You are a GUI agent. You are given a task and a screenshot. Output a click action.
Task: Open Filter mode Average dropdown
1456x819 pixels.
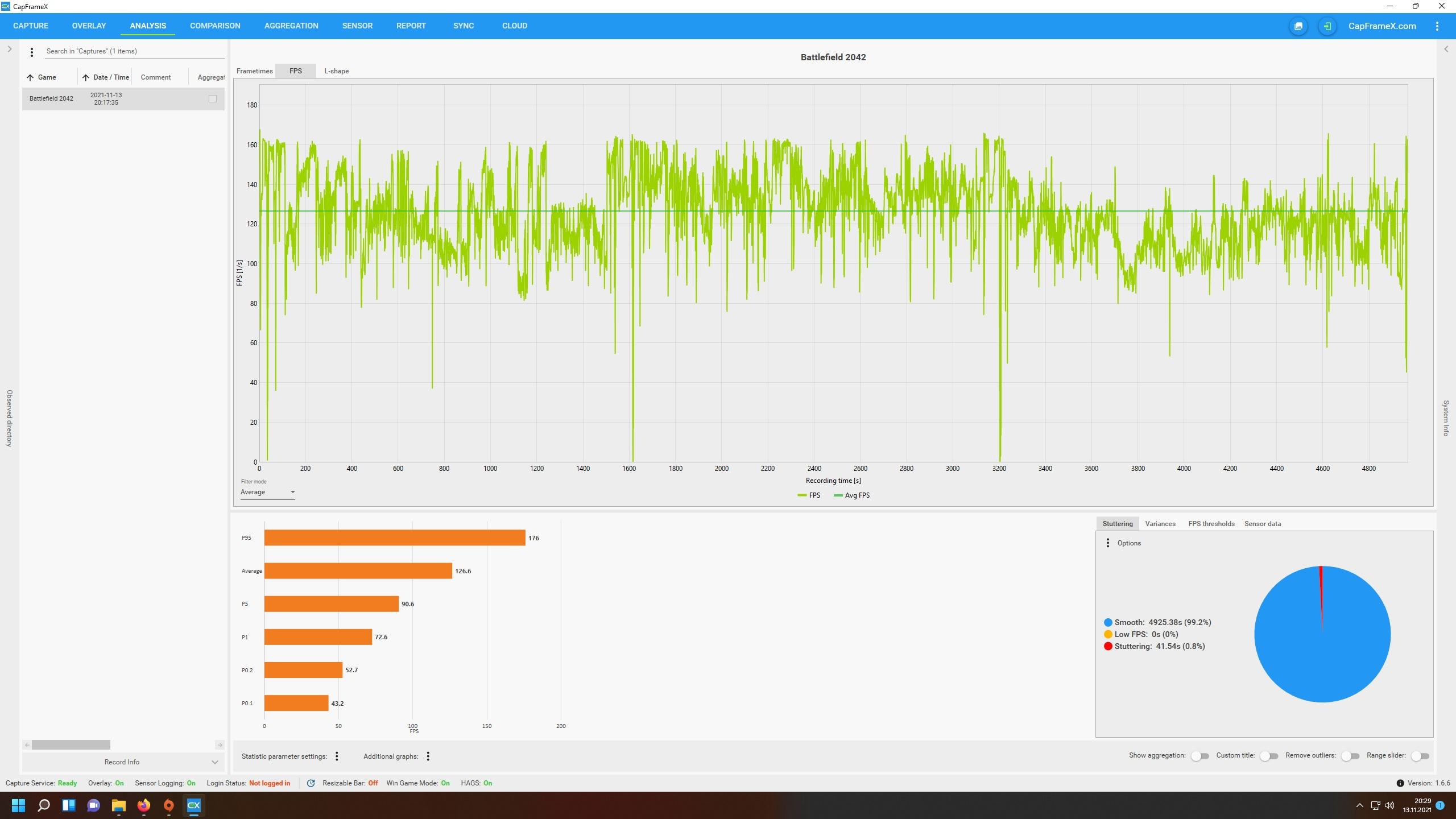click(267, 493)
